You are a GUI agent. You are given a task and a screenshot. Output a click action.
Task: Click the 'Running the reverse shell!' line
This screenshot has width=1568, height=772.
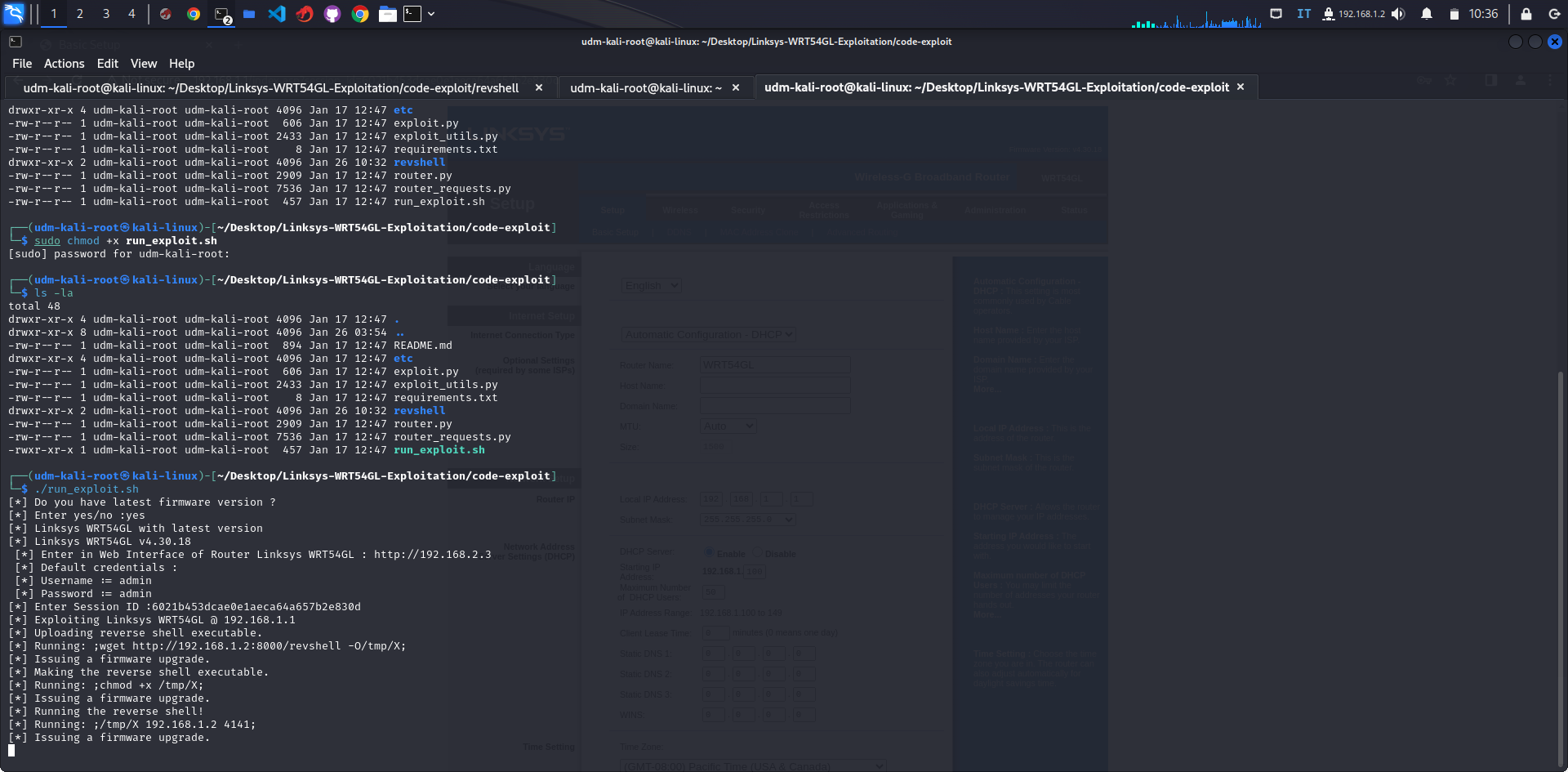coord(106,712)
